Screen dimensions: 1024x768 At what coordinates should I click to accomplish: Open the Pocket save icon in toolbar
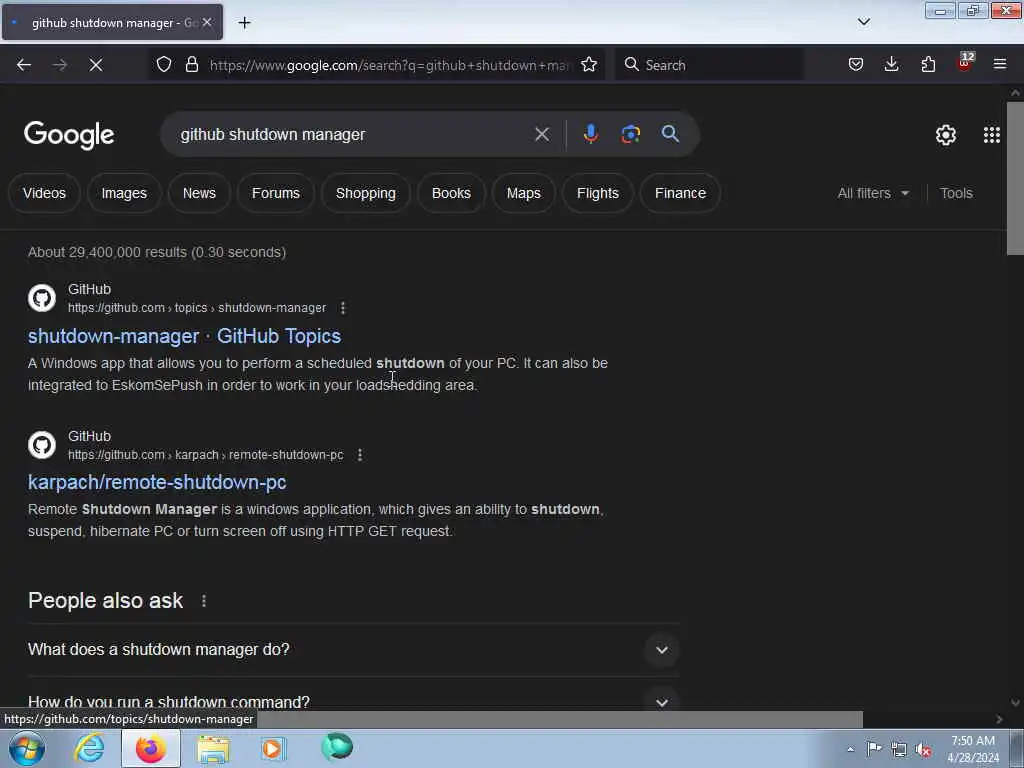(856, 64)
